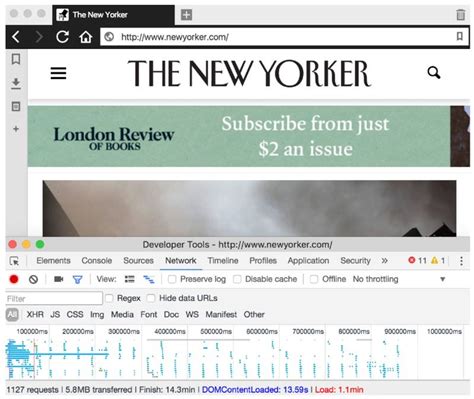The height and width of the screenshot is (399, 474).
Task: Tick the Offline checkbox
Action: click(x=314, y=279)
